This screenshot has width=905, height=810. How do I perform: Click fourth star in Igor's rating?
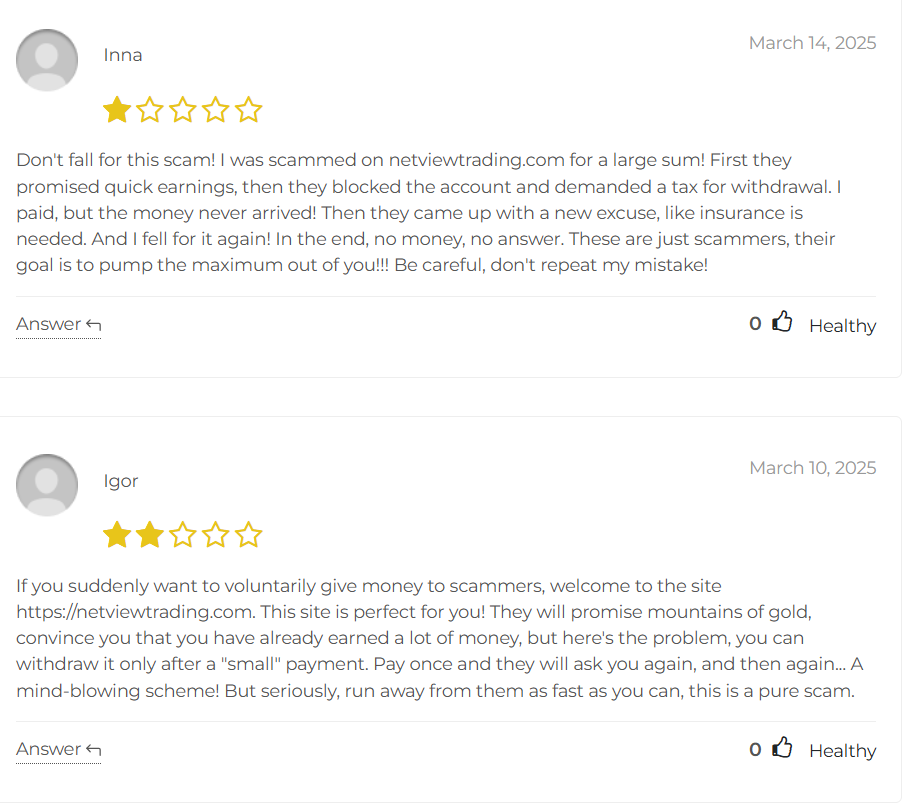[x=216, y=535]
